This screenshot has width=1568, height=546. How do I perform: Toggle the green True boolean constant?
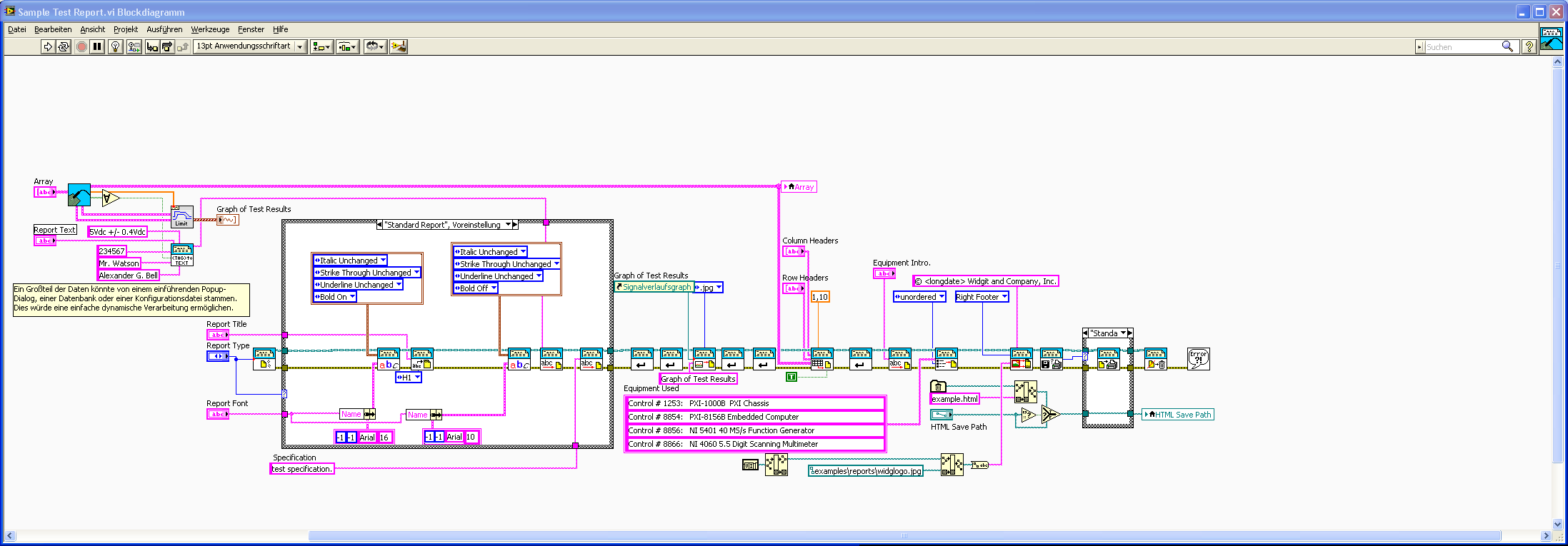[792, 377]
